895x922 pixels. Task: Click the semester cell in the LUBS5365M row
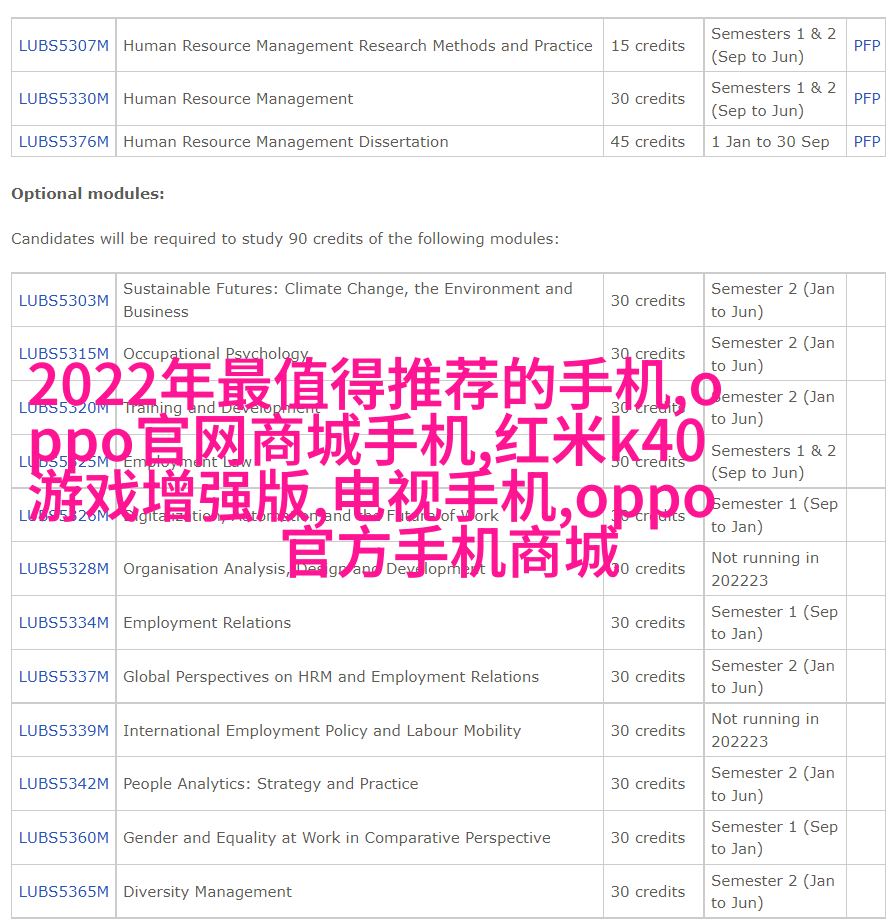(x=773, y=891)
